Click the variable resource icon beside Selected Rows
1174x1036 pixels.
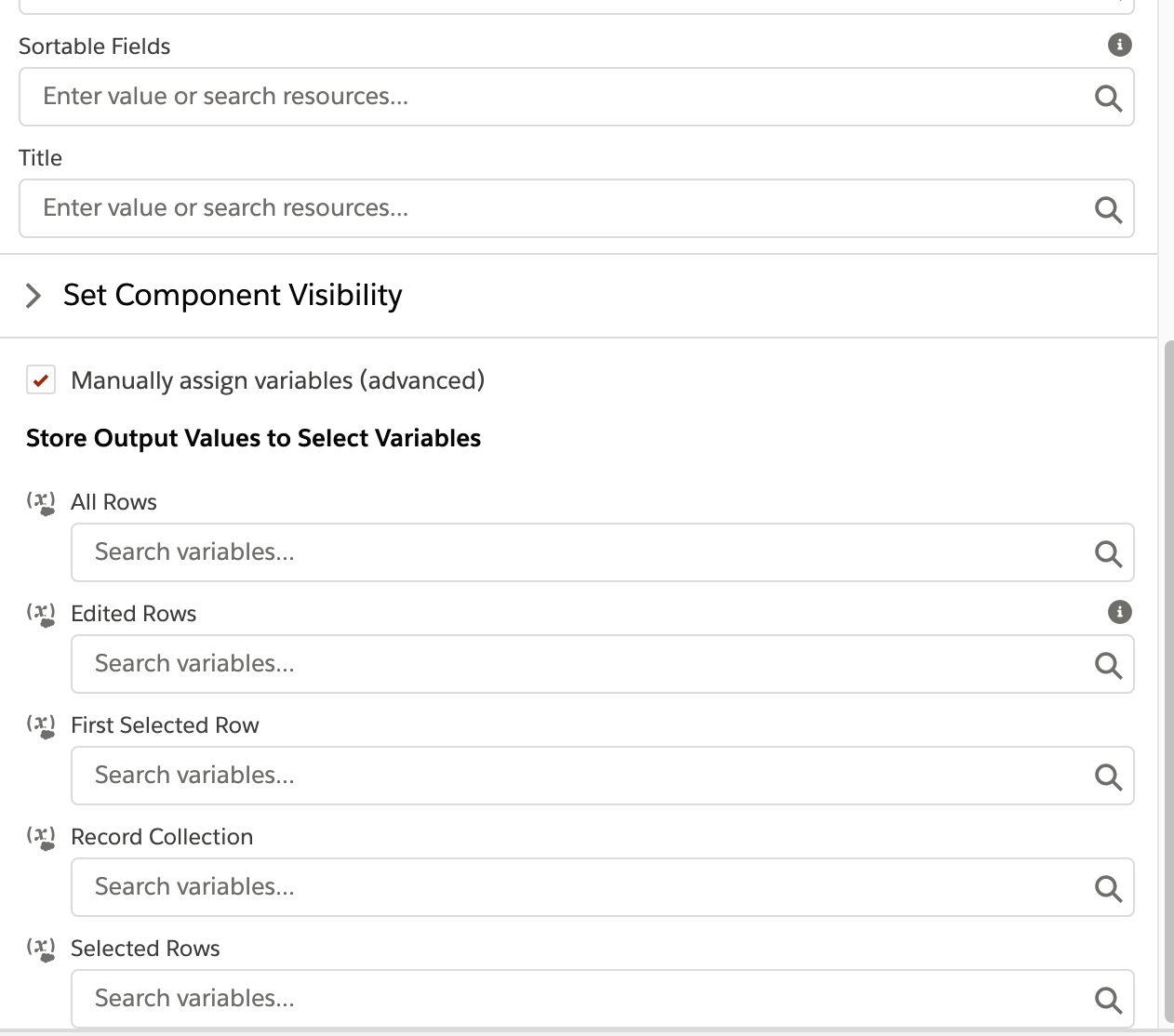pos(42,949)
